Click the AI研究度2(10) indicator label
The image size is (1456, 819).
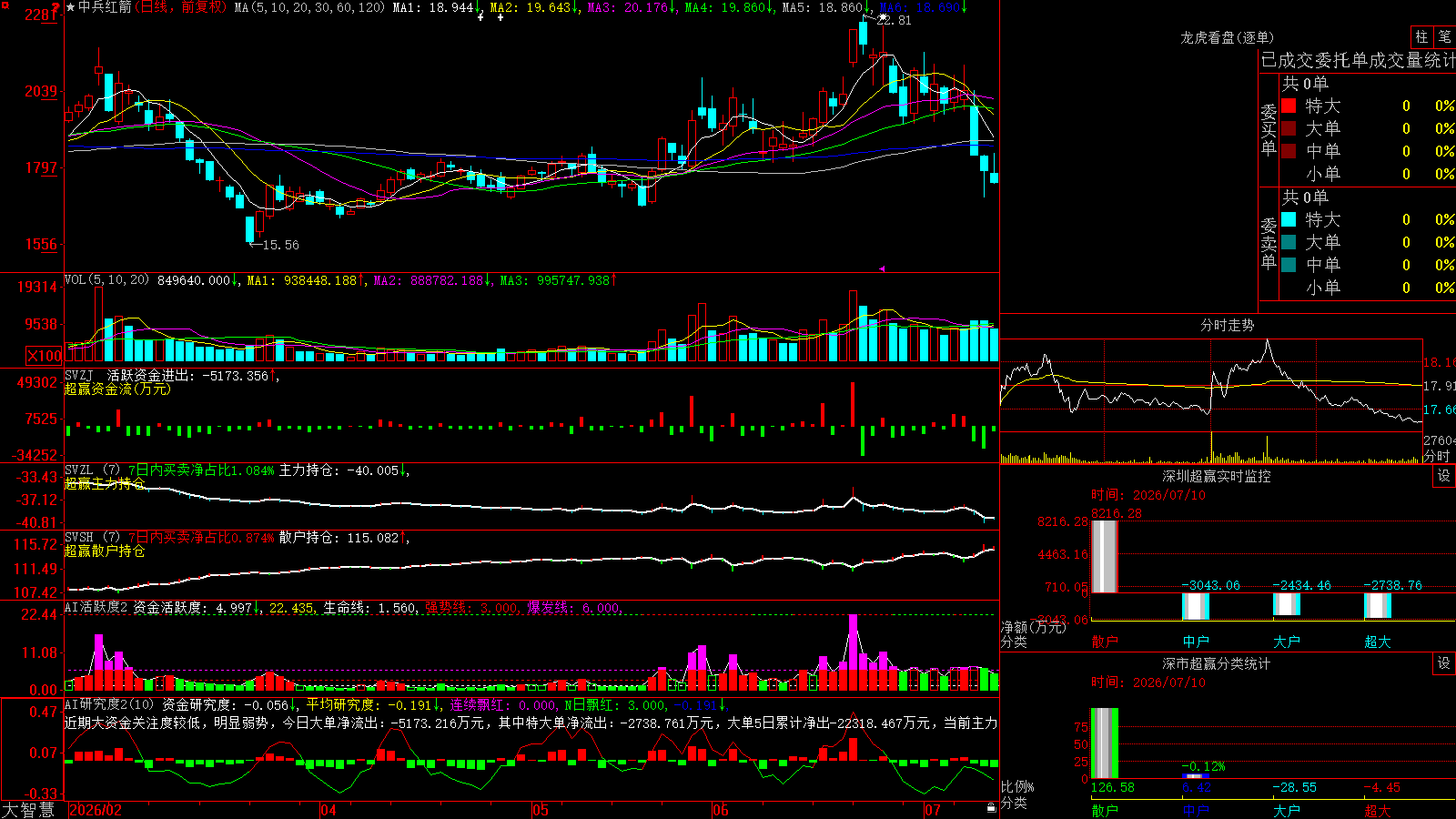pyautogui.click(x=109, y=704)
